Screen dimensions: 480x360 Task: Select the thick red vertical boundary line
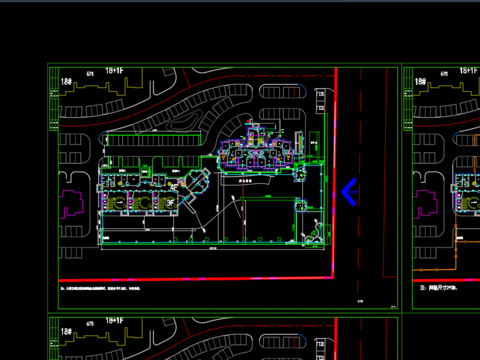334,173
